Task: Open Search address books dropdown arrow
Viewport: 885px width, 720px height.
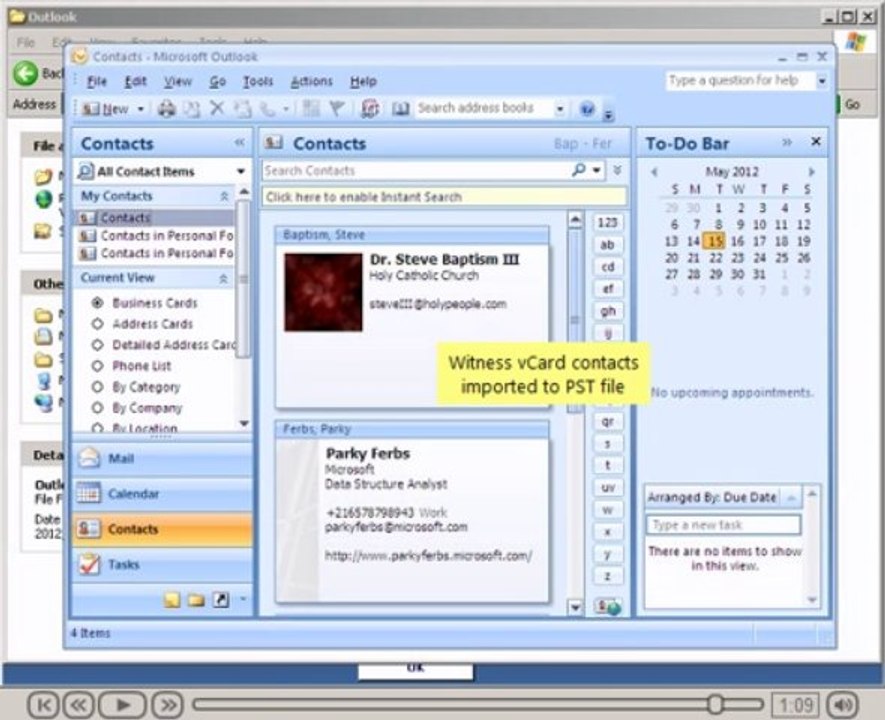Action: click(x=559, y=108)
